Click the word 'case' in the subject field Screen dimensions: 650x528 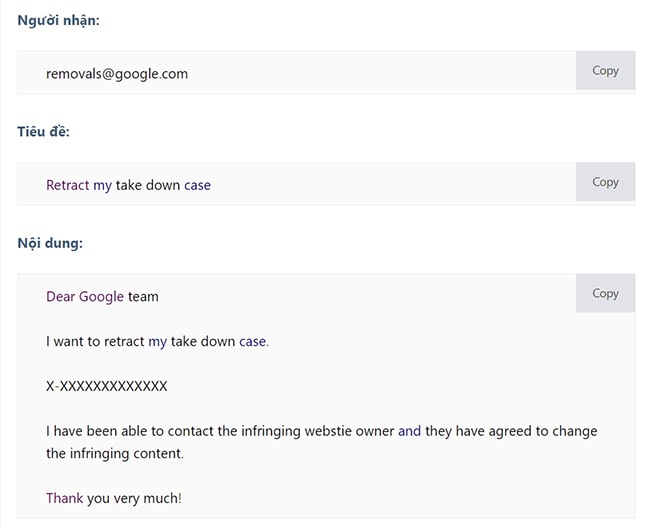coord(197,185)
